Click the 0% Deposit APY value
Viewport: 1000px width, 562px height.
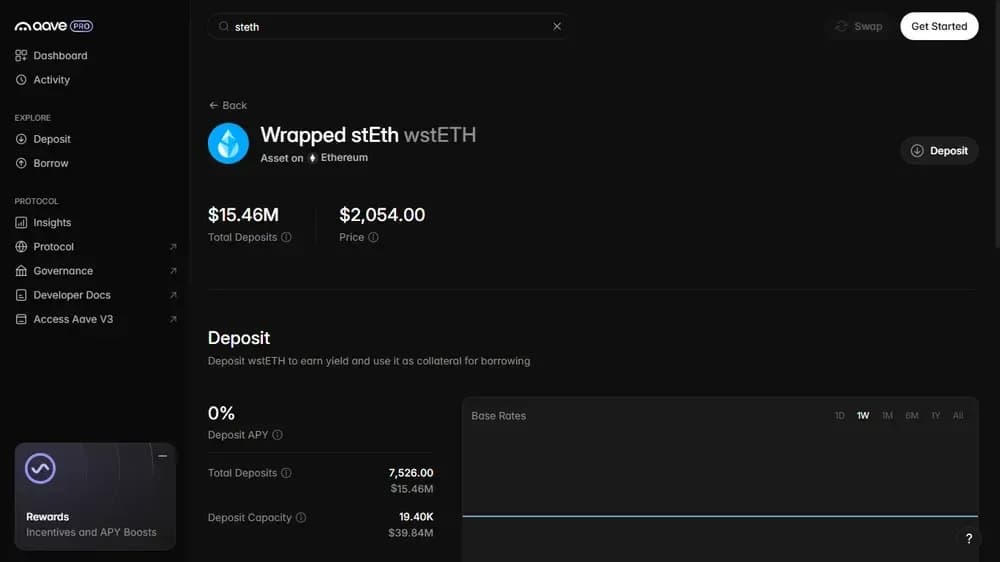[221, 413]
